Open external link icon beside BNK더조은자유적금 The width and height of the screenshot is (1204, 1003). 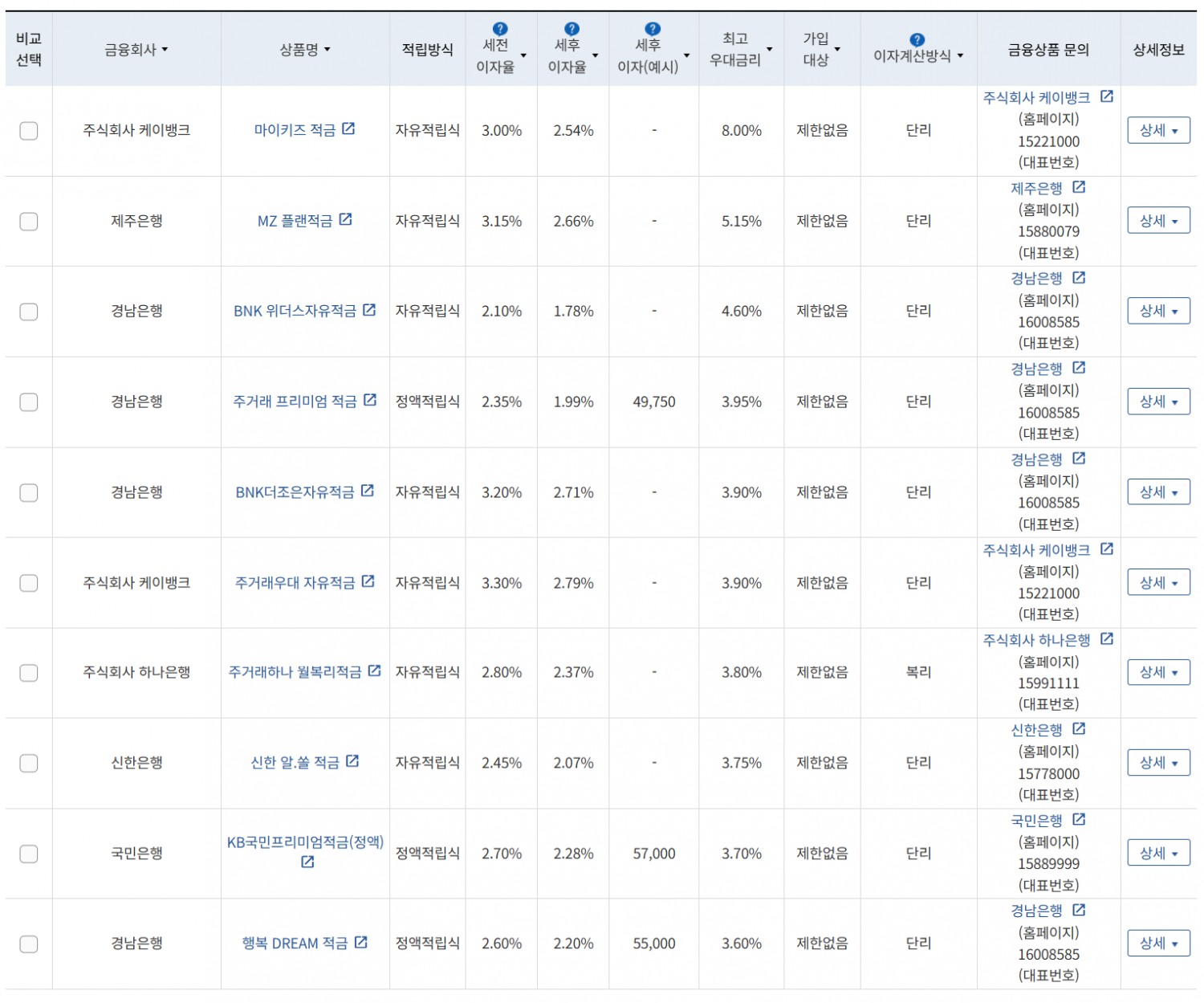[367, 491]
